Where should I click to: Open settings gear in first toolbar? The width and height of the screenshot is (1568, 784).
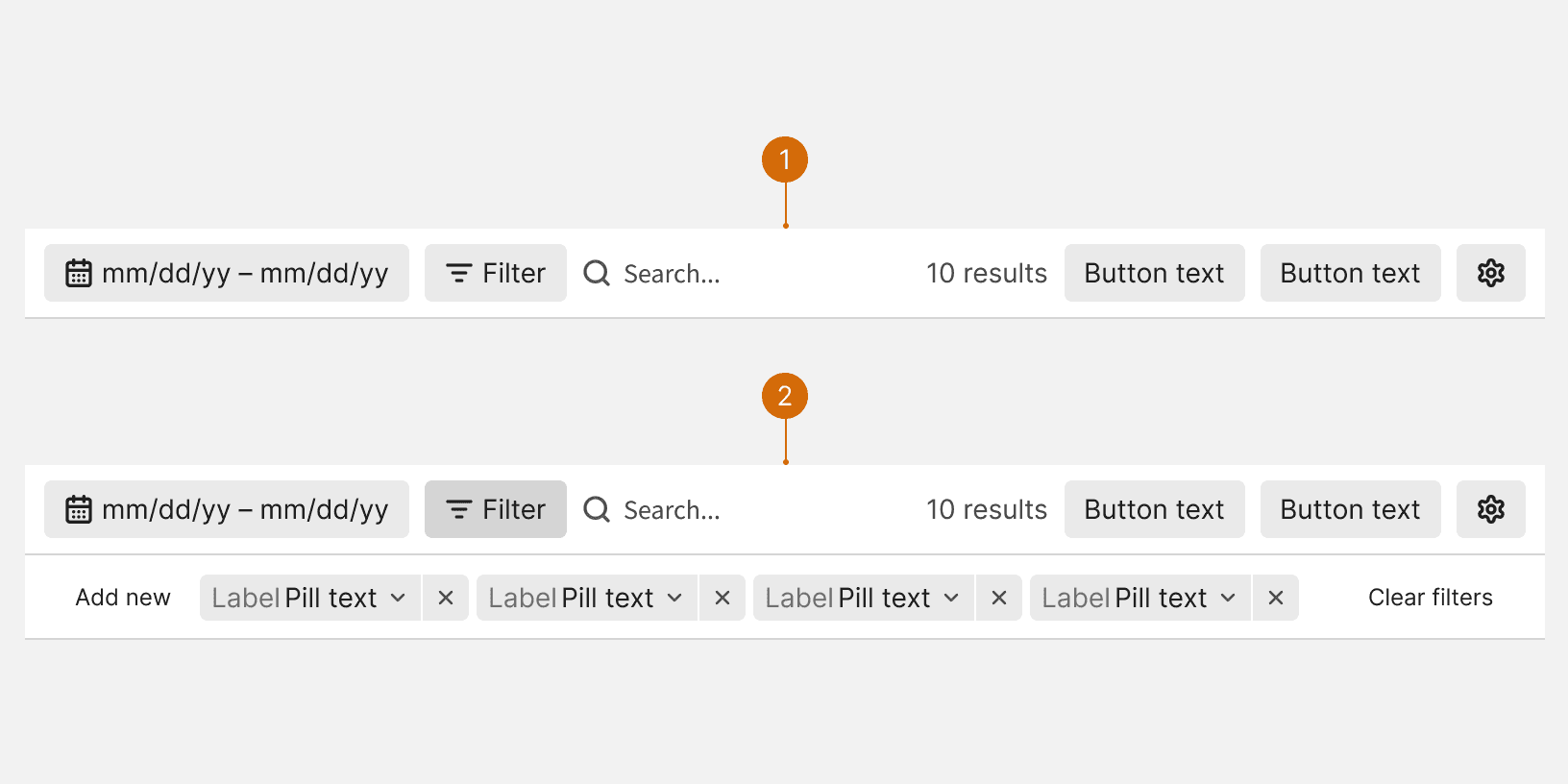(x=1490, y=273)
